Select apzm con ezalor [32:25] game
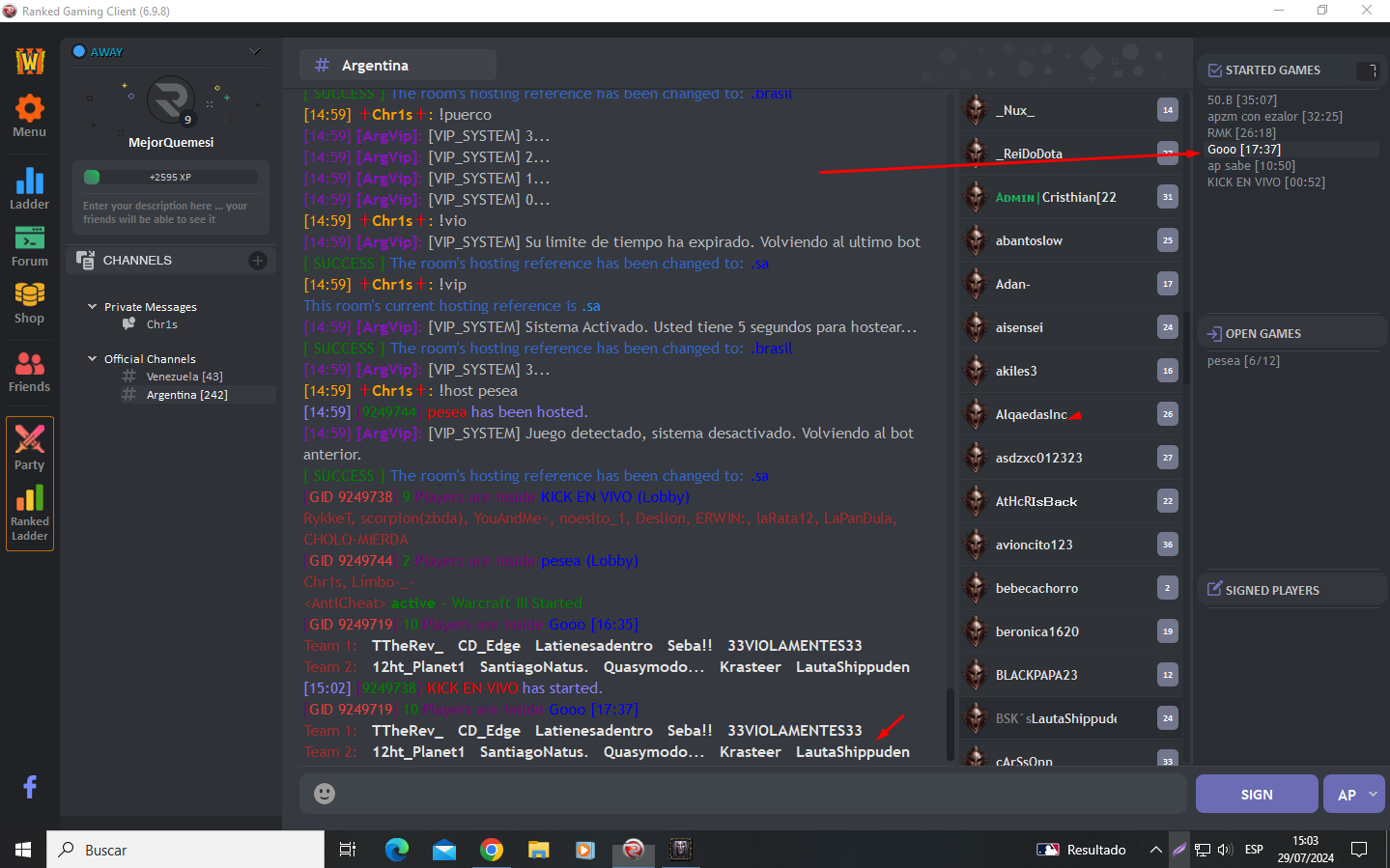Image resolution: width=1390 pixels, height=868 pixels. [x=1275, y=116]
